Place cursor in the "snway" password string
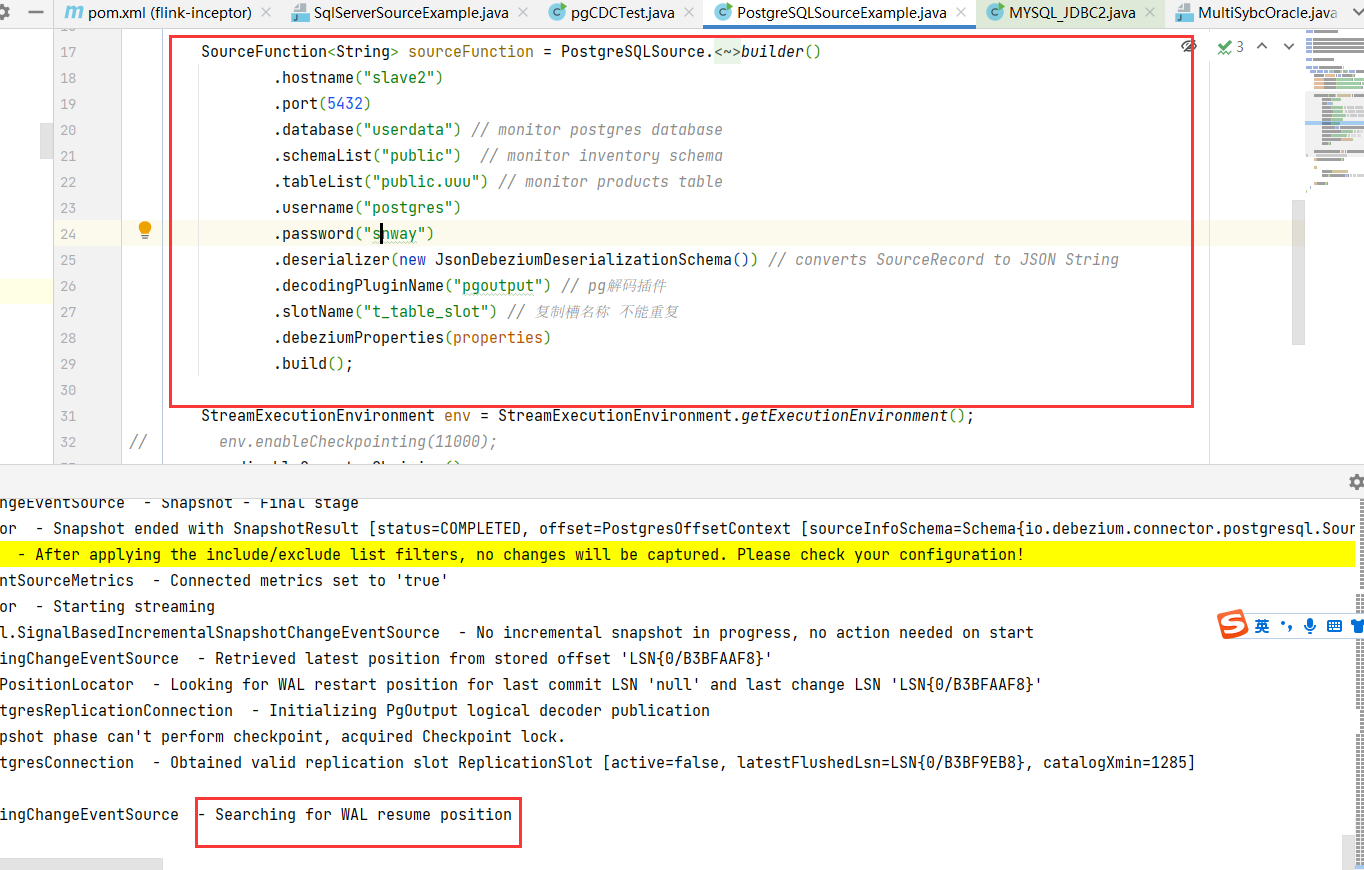The image size is (1364, 870). click(396, 234)
